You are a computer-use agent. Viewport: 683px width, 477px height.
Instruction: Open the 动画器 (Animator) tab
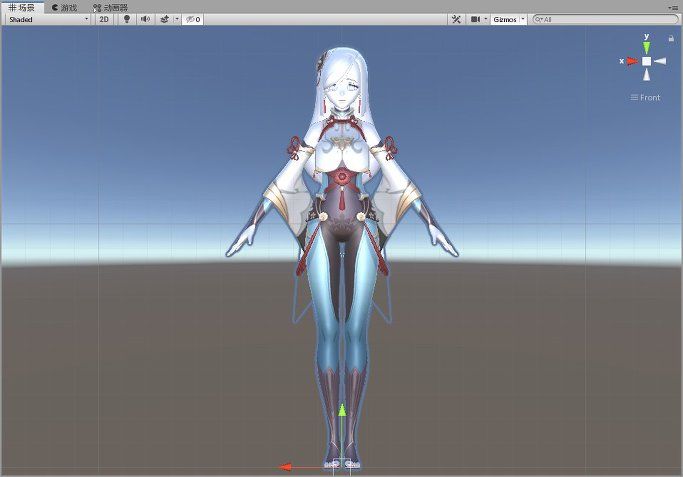coord(110,7)
